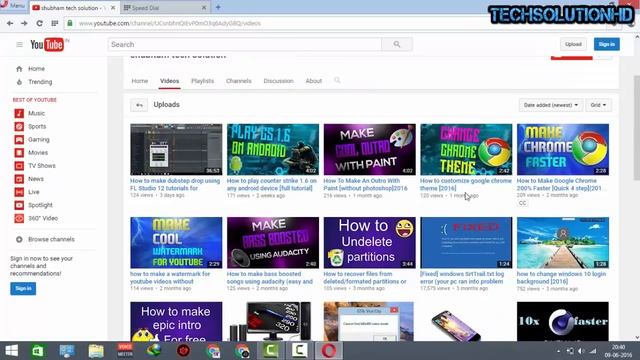Open the Gaming channel icon
Viewport: 640px width, 360px height.
pos(19,140)
